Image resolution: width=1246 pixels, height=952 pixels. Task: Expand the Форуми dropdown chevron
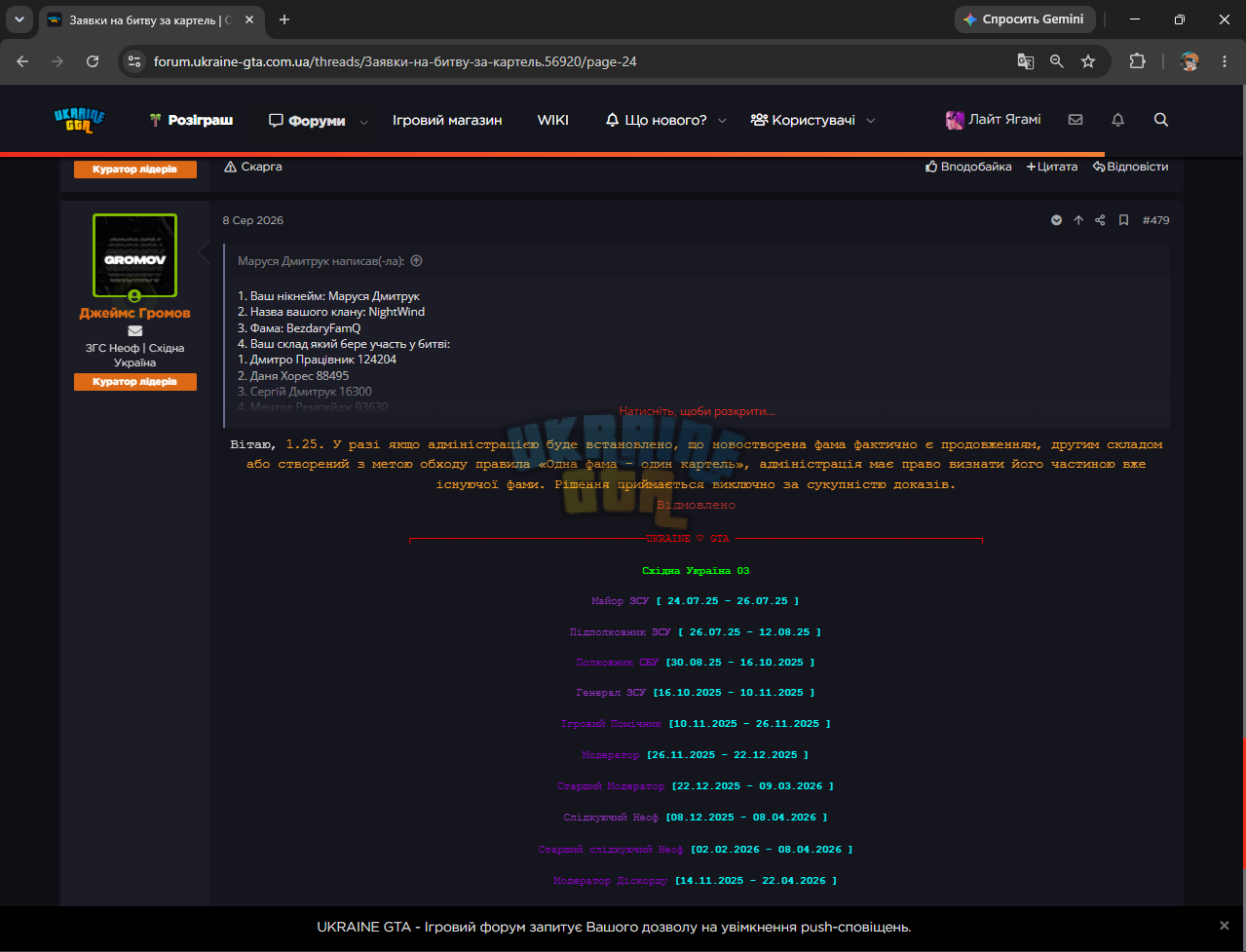[x=364, y=122]
